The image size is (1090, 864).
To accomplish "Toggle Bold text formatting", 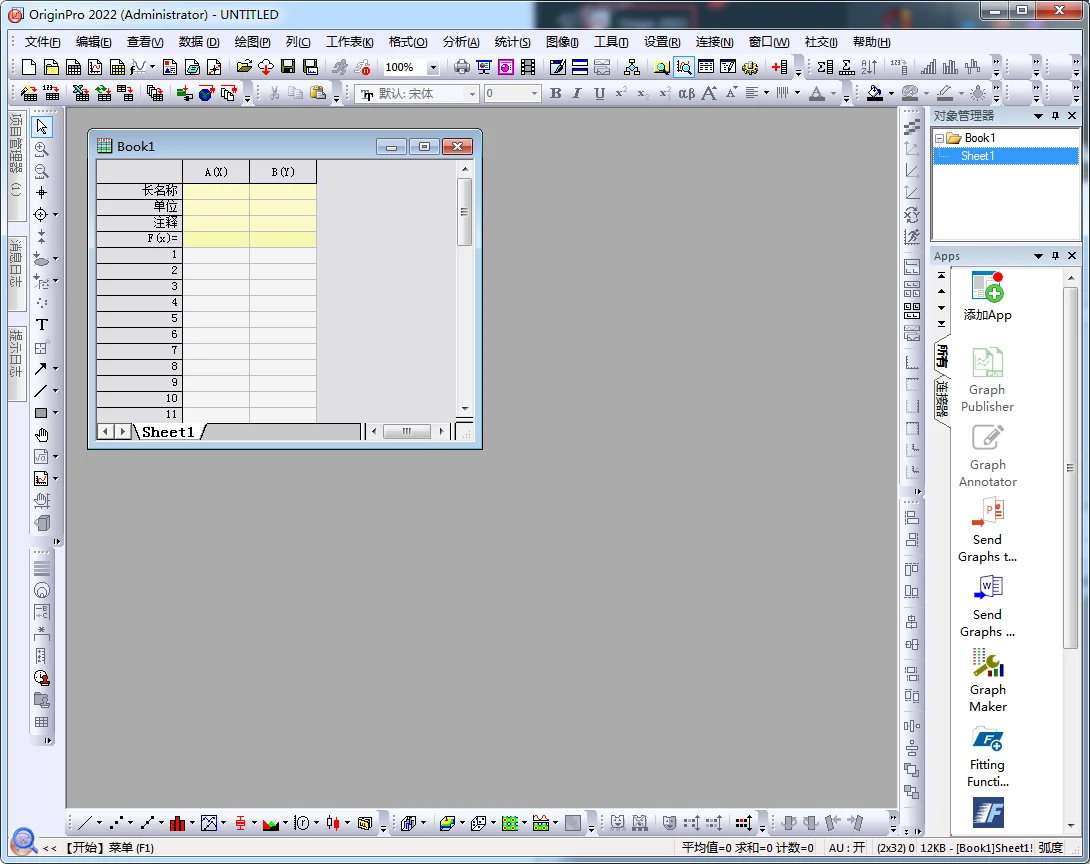I will pyautogui.click(x=556, y=94).
